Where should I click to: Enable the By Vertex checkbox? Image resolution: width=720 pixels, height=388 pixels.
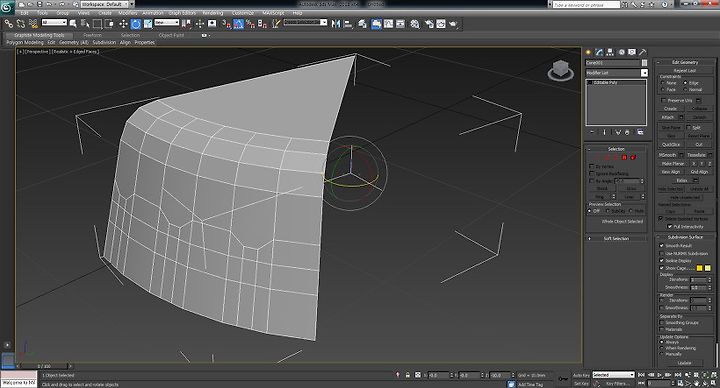(x=591, y=166)
